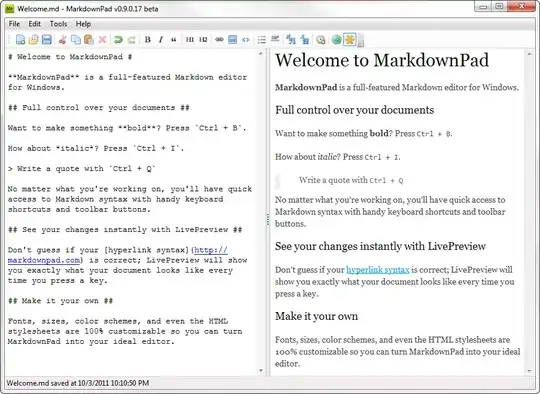Click the MarkdownPad app icon in the title bar
This screenshot has height=394, width=540.
(x=10, y=9)
